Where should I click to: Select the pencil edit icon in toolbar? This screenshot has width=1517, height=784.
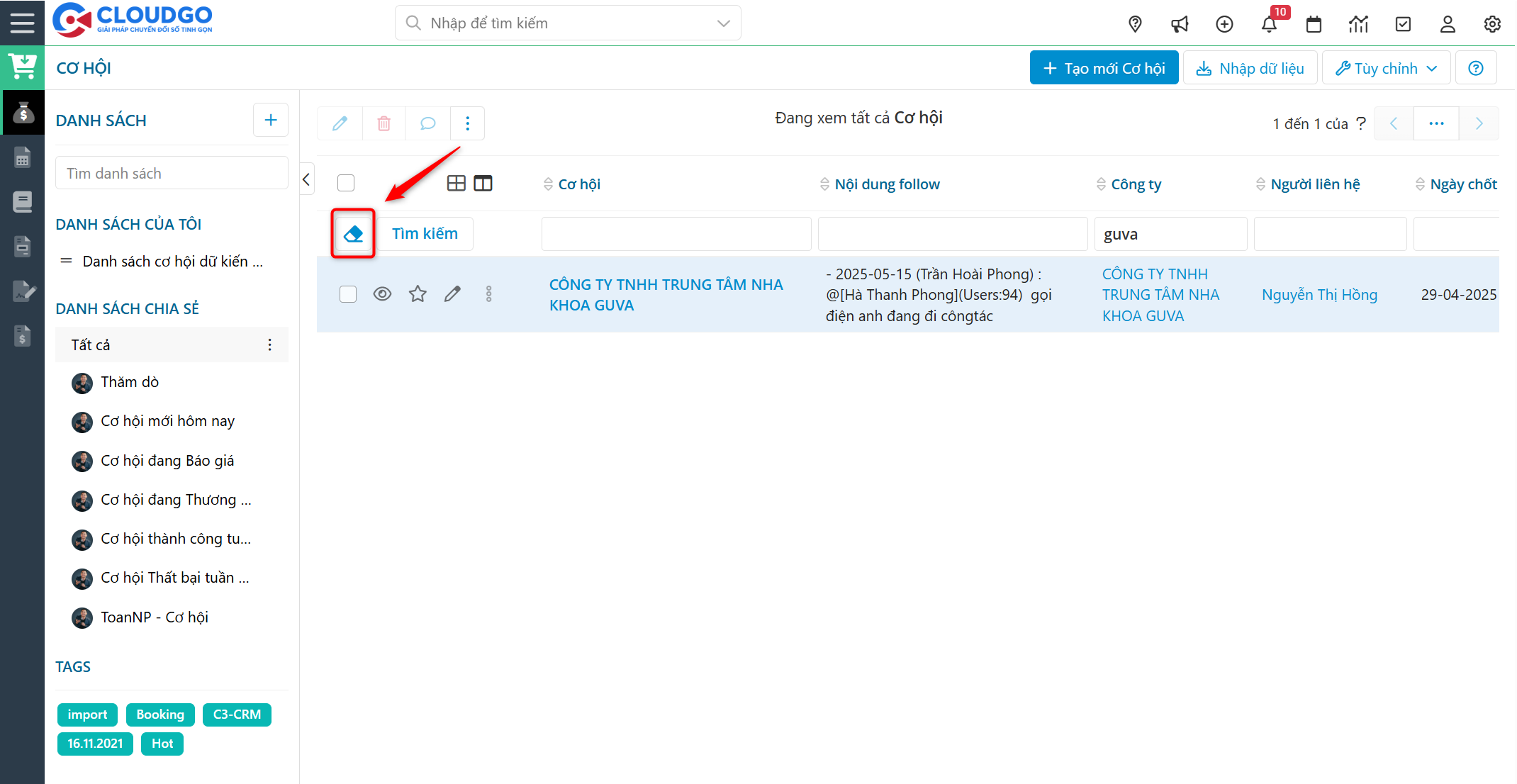tap(340, 123)
